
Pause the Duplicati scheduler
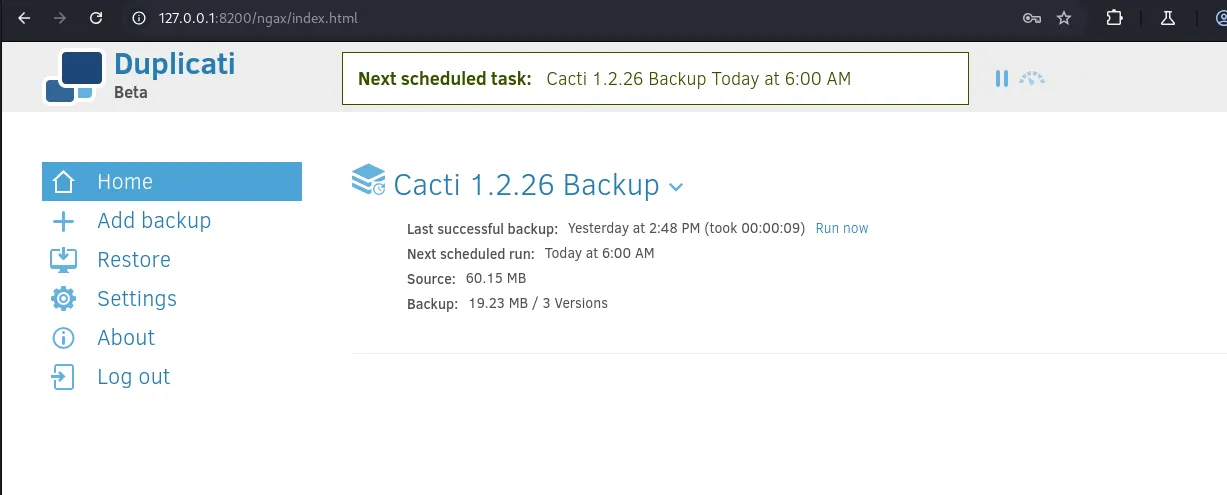pos(1001,78)
